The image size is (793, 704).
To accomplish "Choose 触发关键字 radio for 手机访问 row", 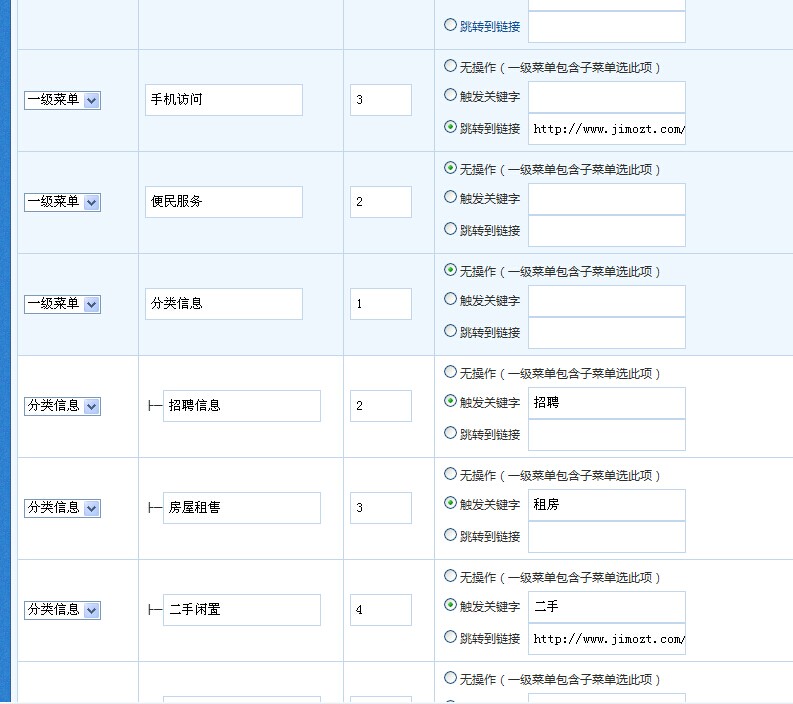I will click(x=450, y=96).
